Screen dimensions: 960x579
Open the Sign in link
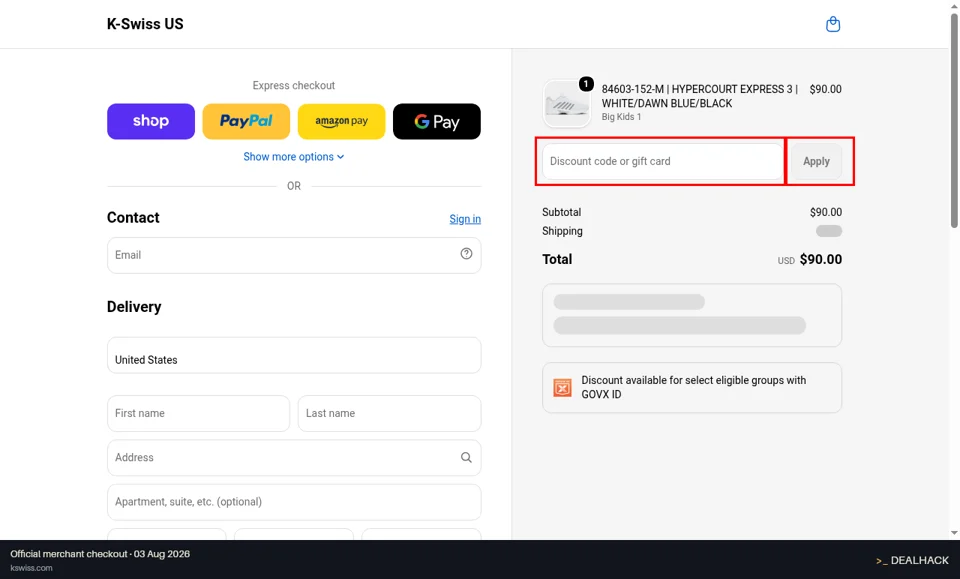point(465,219)
